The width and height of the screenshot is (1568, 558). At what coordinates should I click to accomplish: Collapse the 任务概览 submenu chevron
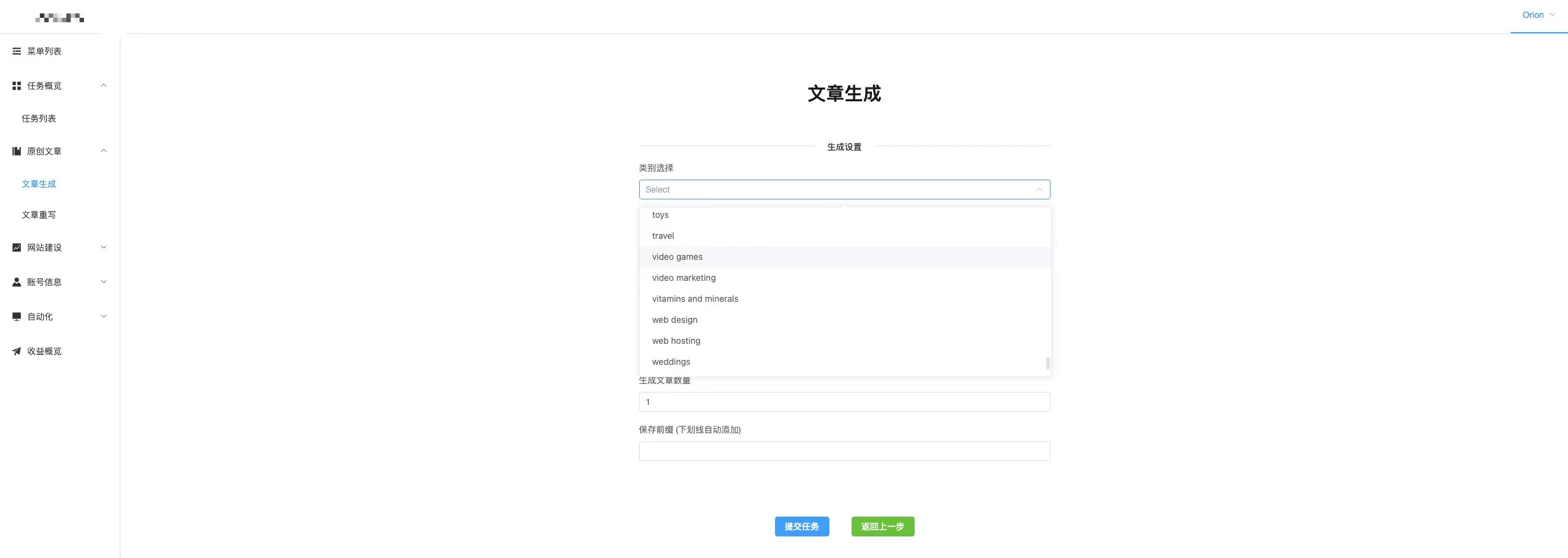click(x=104, y=86)
